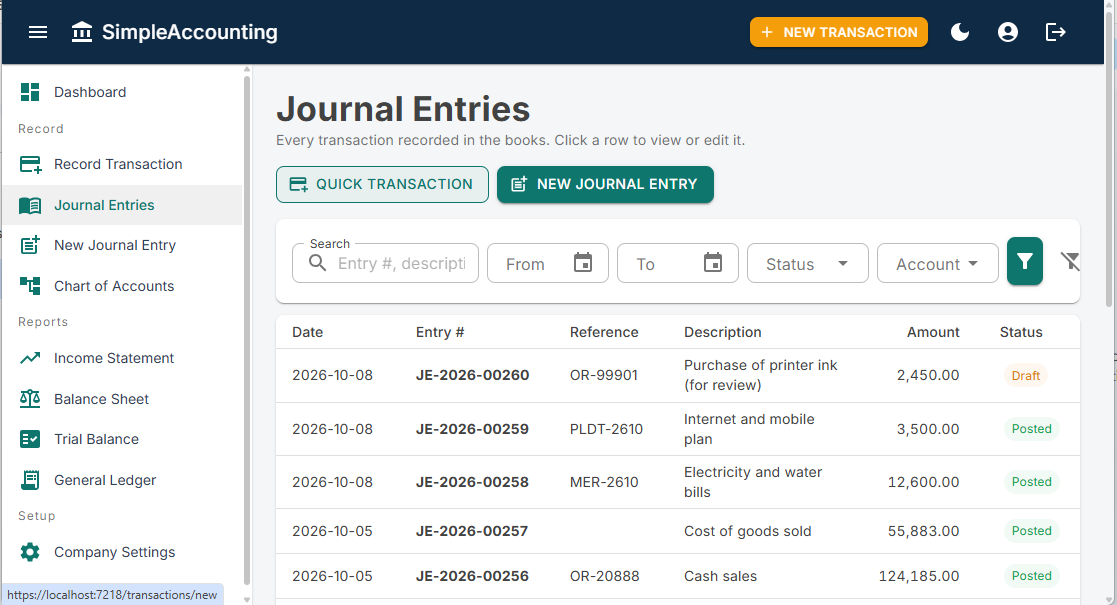The height and width of the screenshot is (605, 1117).
Task: Click the New Transaction button
Action: click(838, 32)
